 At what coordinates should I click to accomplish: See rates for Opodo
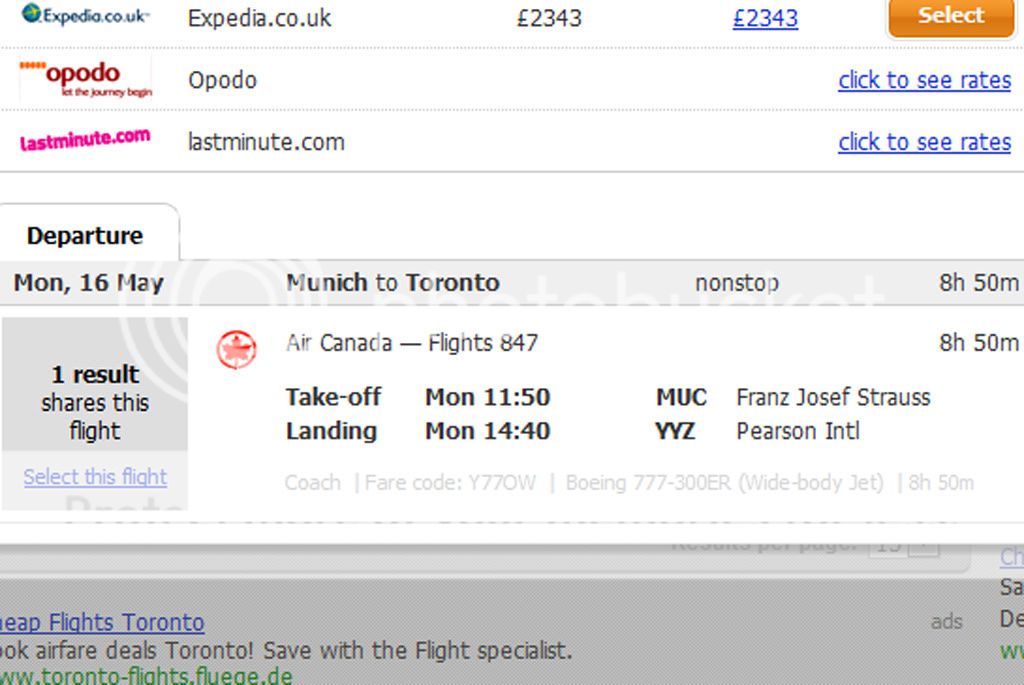[x=925, y=80]
